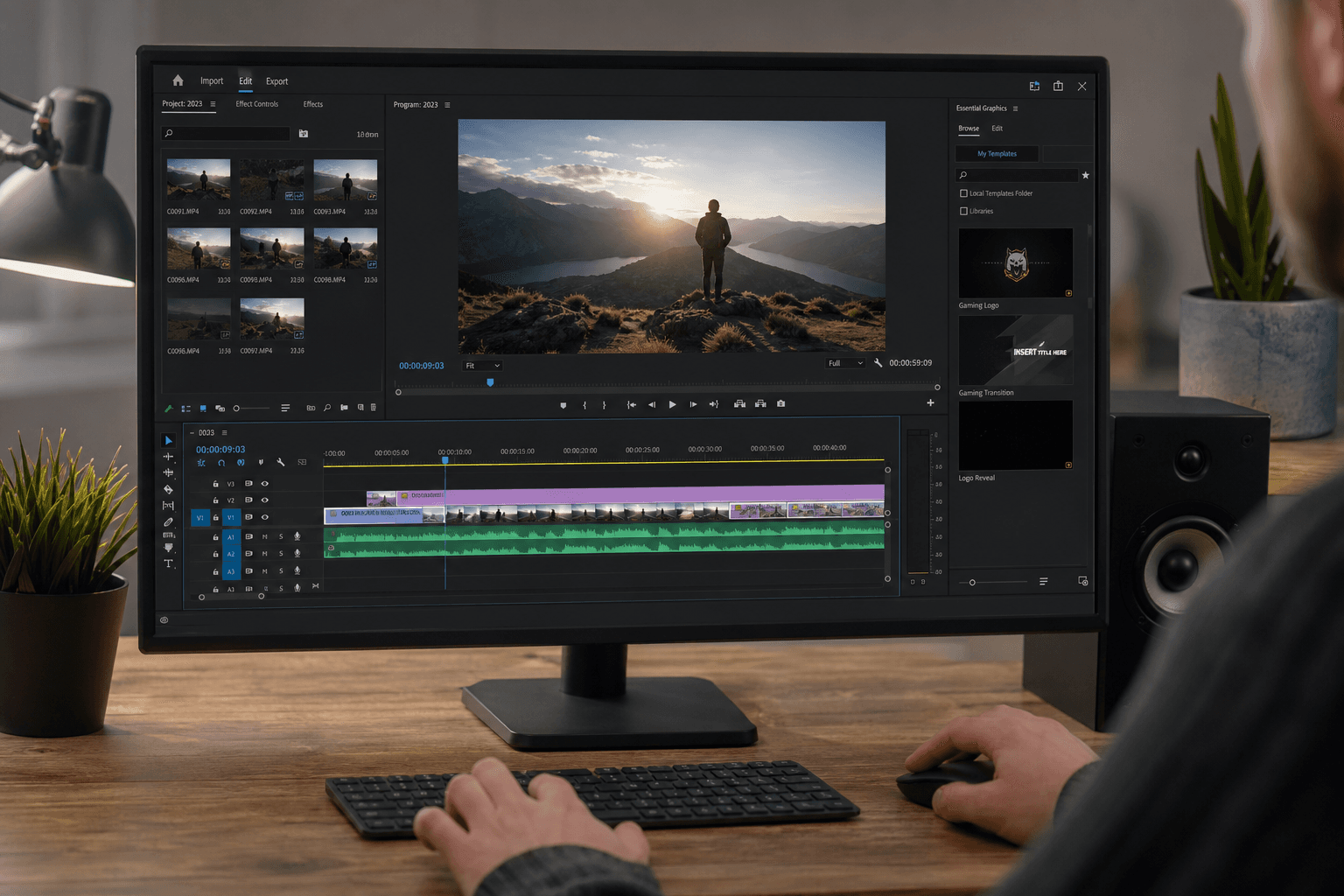The width and height of the screenshot is (1344, 896).
Task: Select the Pen tool
Action: pos(168,521)
